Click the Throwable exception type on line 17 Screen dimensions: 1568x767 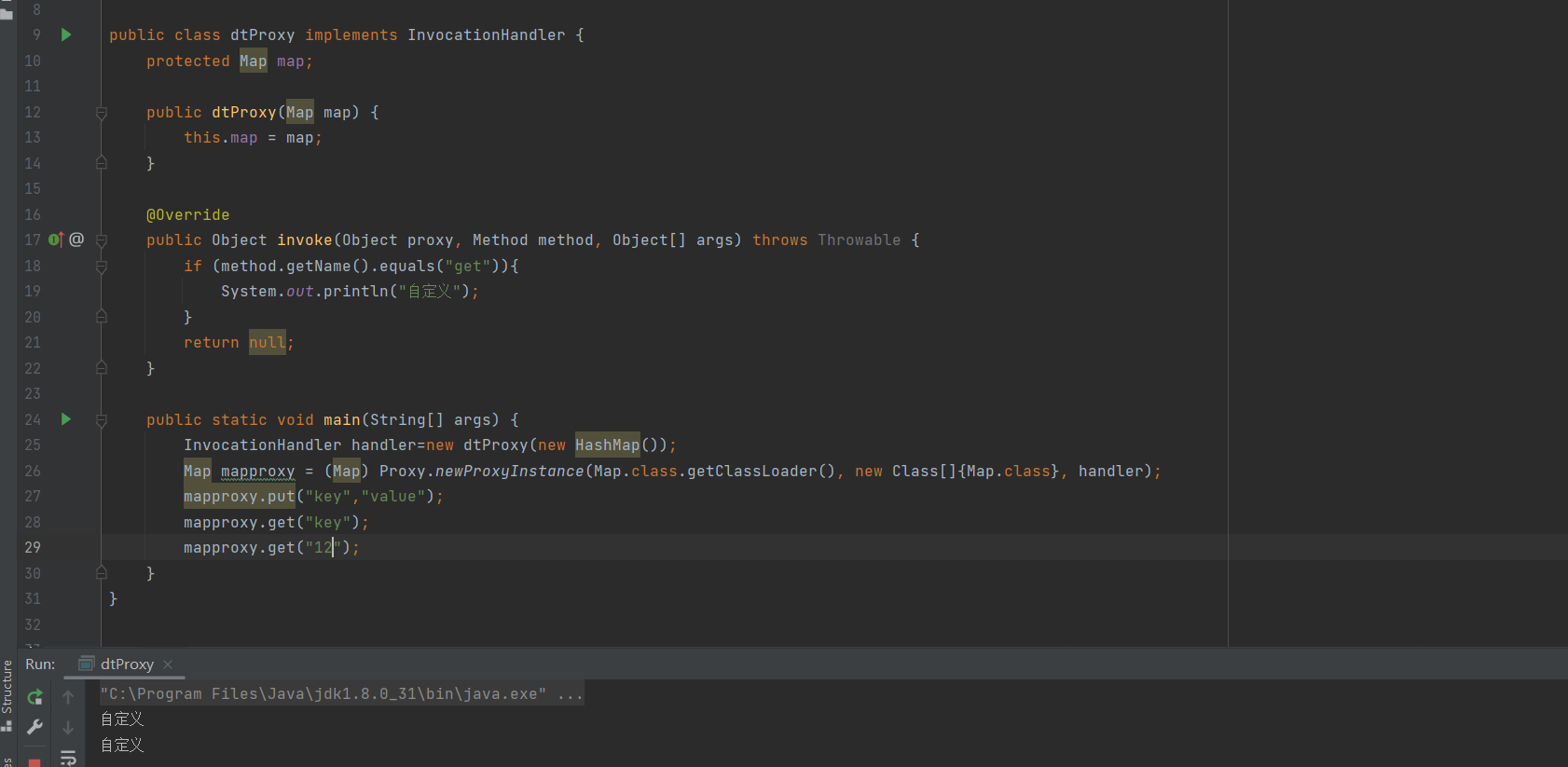click(859, 240)
